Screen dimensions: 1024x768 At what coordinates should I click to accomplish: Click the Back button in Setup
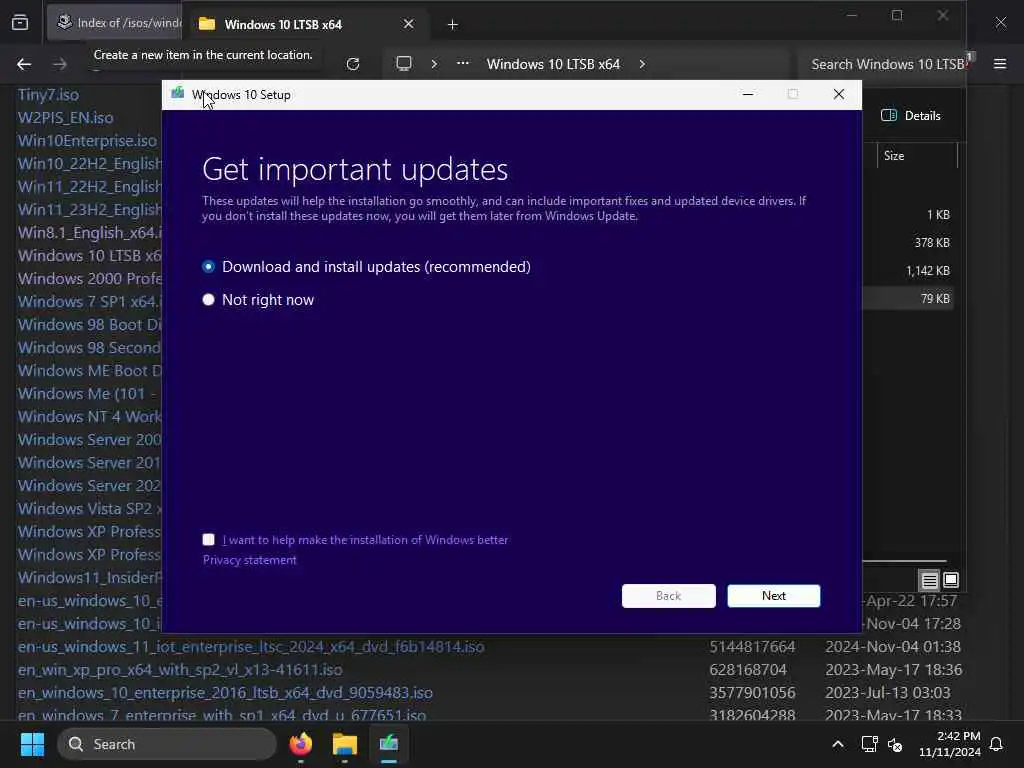click(668, 596)
